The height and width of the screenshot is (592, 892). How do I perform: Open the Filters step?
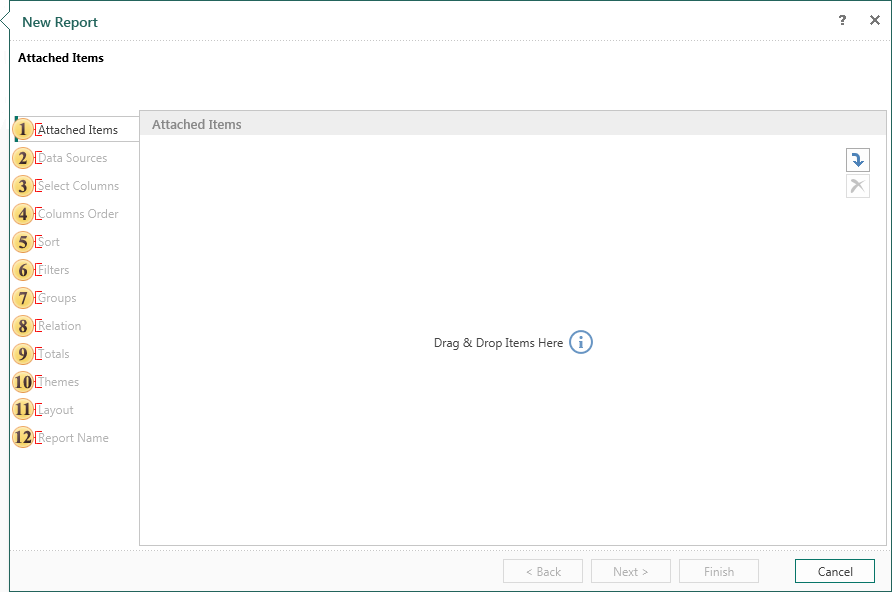click(53, 270)
